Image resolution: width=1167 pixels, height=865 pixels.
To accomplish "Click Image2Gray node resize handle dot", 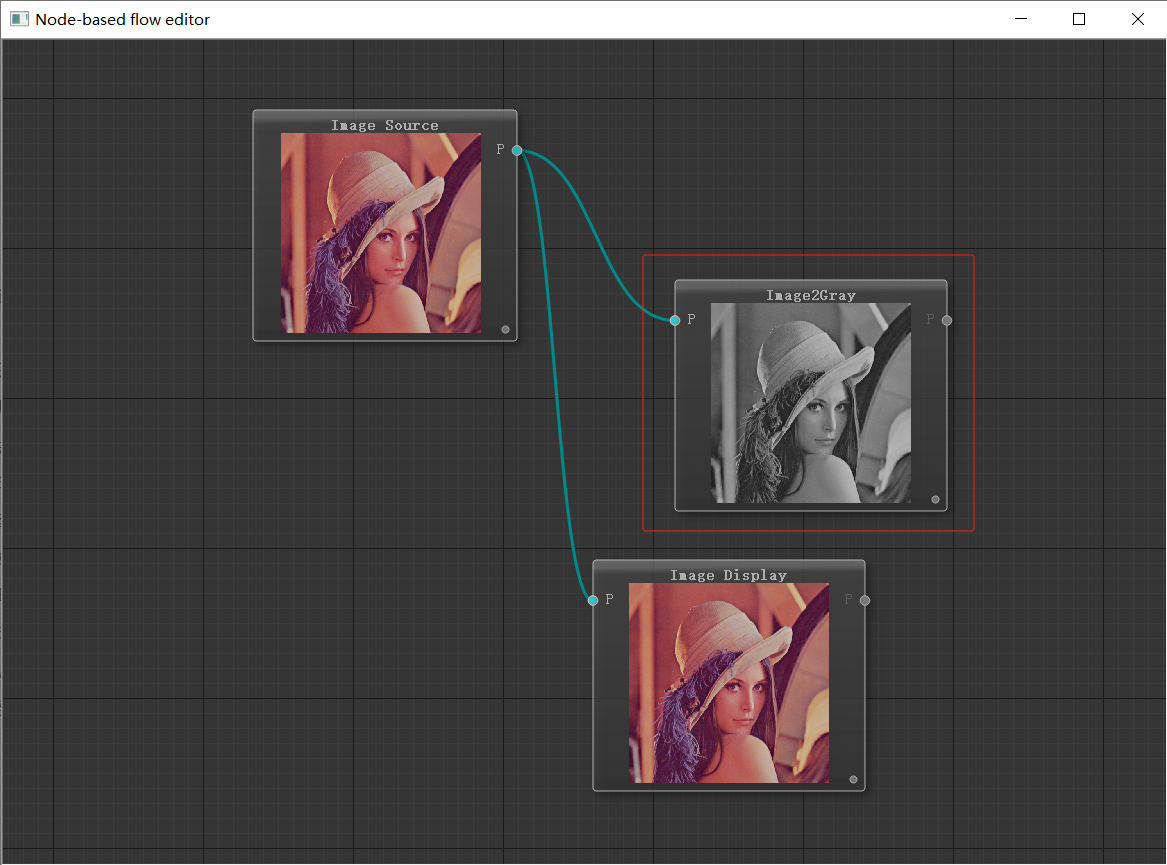I will click(x=936, y=499).
